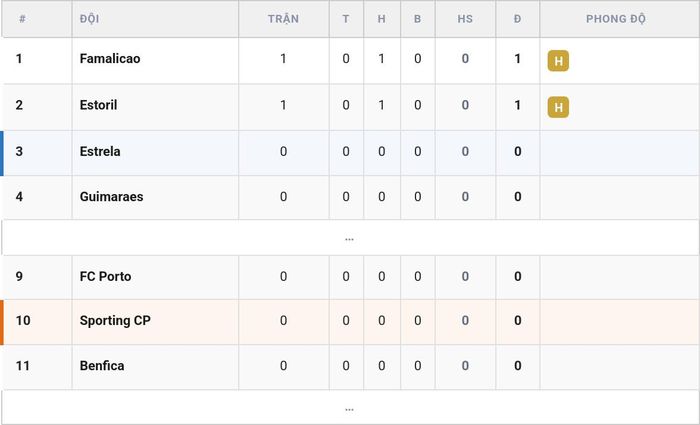Click the PHONG ĐỘ column header

(616, 19)
